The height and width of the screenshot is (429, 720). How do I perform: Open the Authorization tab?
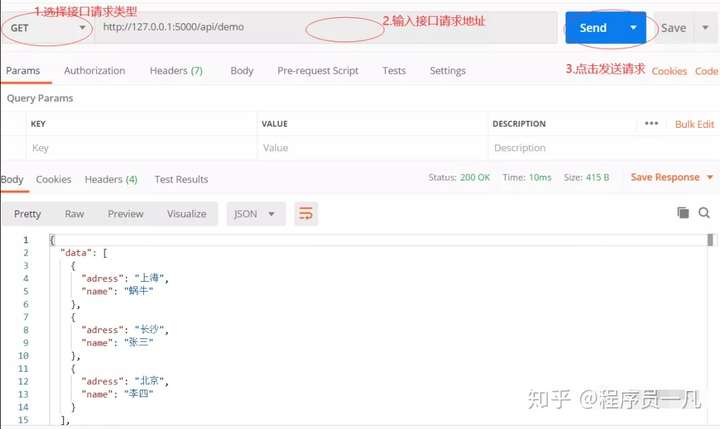point(95,71)
